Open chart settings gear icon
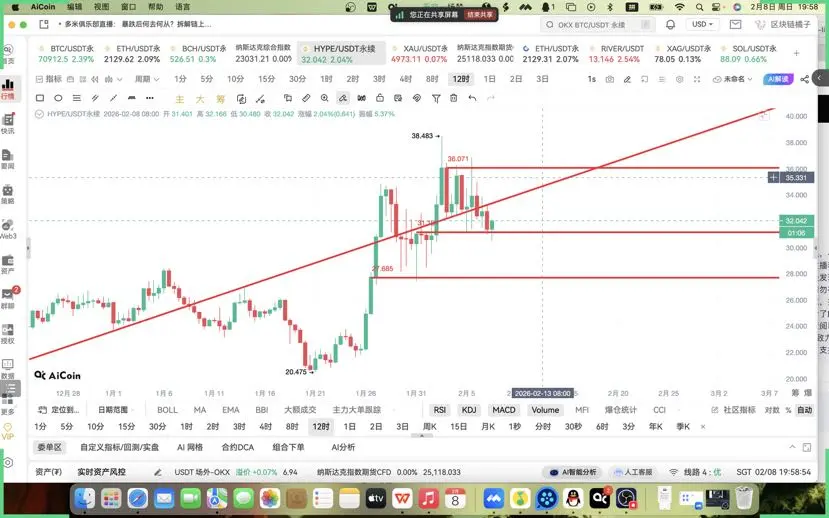 coord(679,79)
